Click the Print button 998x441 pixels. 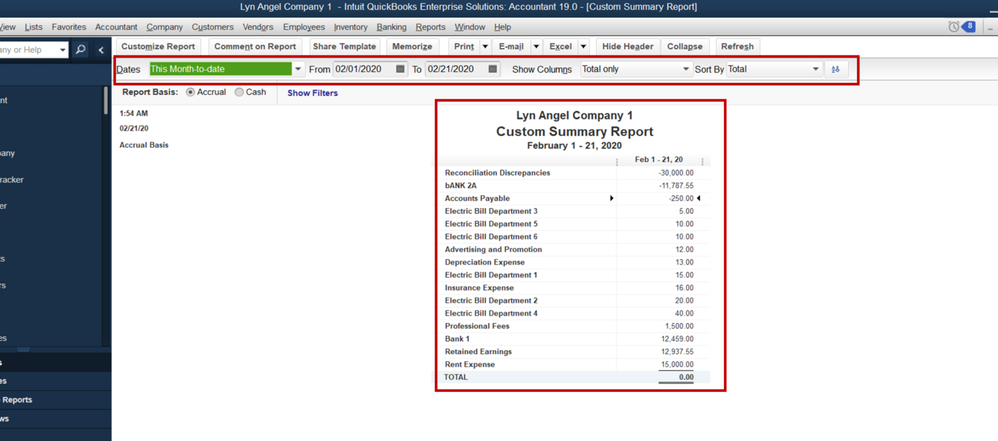[x=464, y=46]
